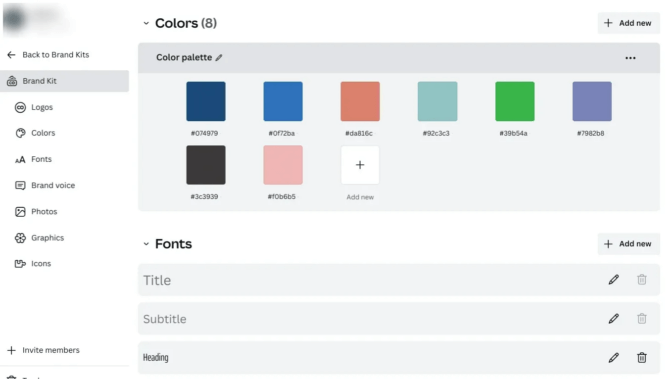Click the plus icon next to Invite members
Image resolution: width=672 pixels, height=379 pixels.
point(12,350)
